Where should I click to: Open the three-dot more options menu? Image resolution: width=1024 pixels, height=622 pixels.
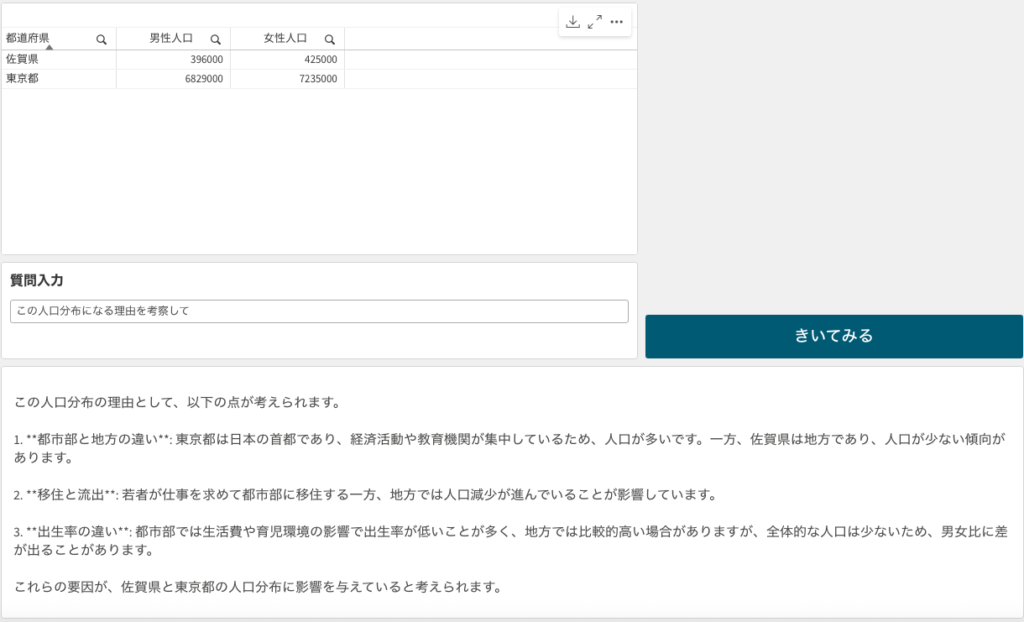tap(616, 22)
